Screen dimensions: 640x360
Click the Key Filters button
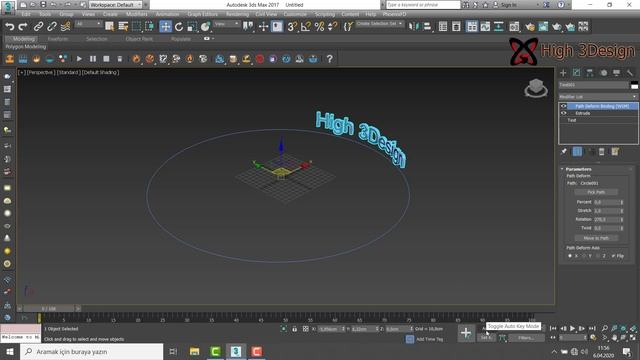tap(526, 338)
